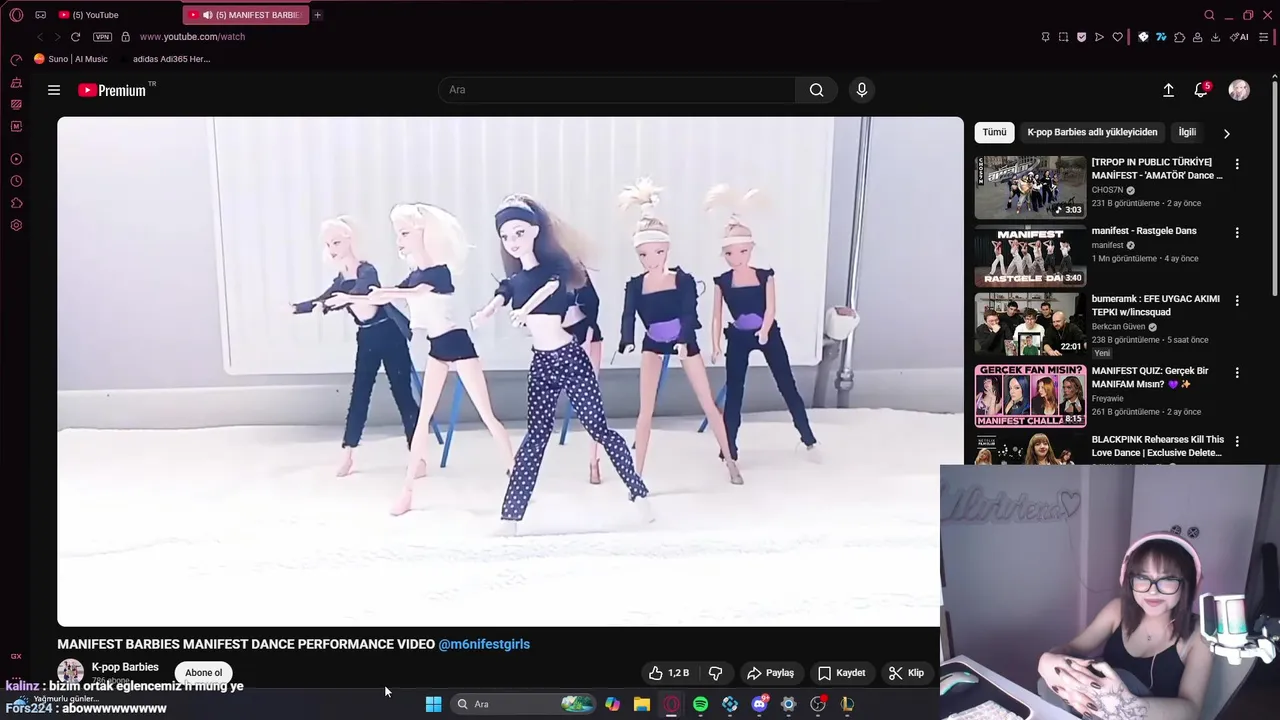Open the Aria AI button
The height and width of the screenshot is (720, 1280).
click(x=1239, y=37)
